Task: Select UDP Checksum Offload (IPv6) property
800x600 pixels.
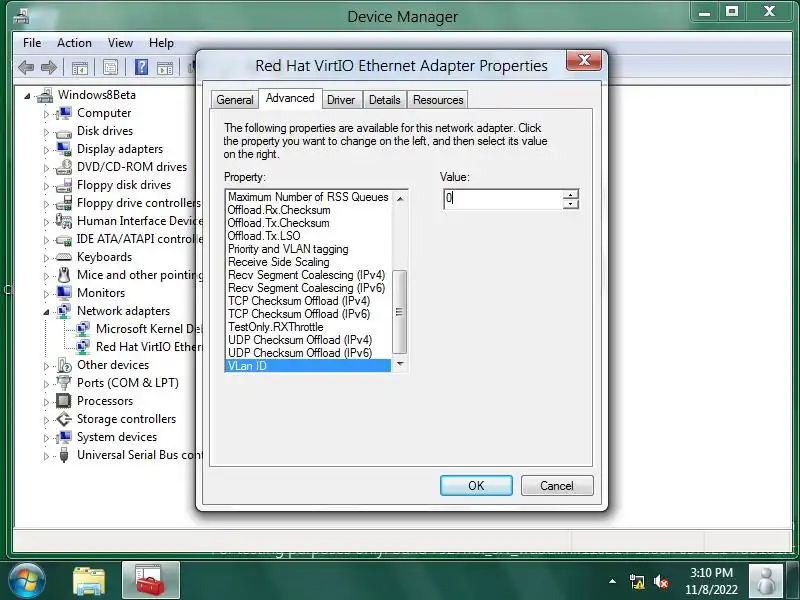Action: pos(308,353)
